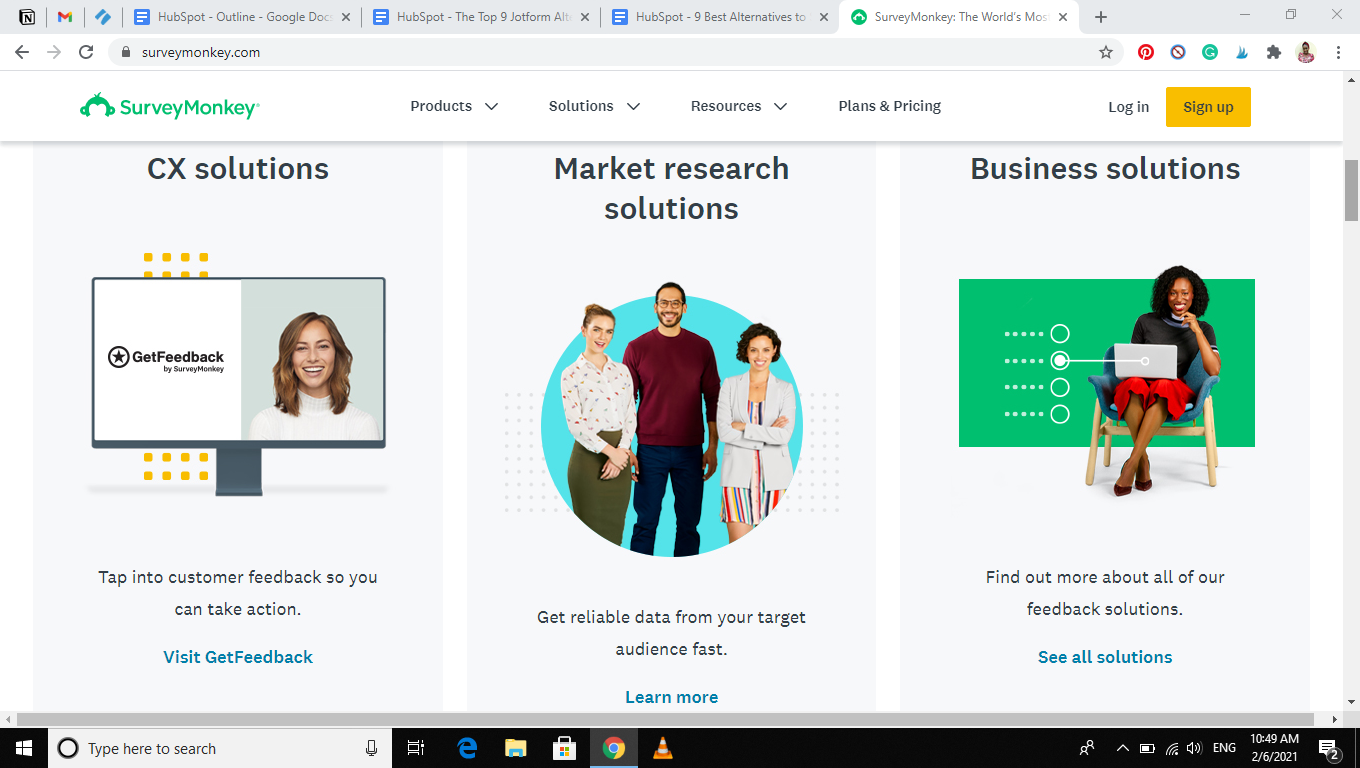Image resolution: width=1360 pixels, height=768 pixels.
Task: Open the red blocked-circle extension
Action: tap(1178, 52)
